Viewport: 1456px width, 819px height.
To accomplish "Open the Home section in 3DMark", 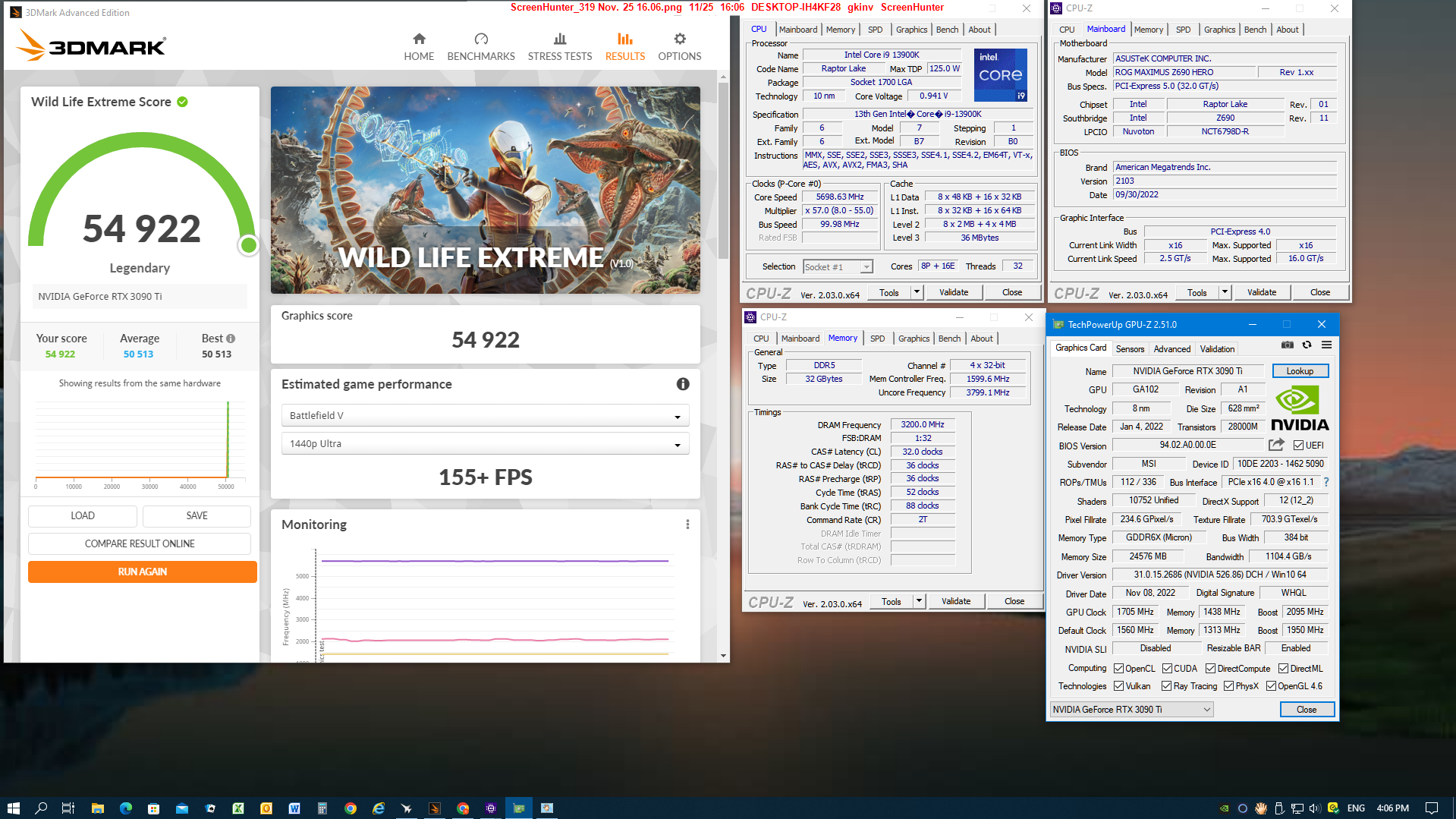I will [419, 47].
